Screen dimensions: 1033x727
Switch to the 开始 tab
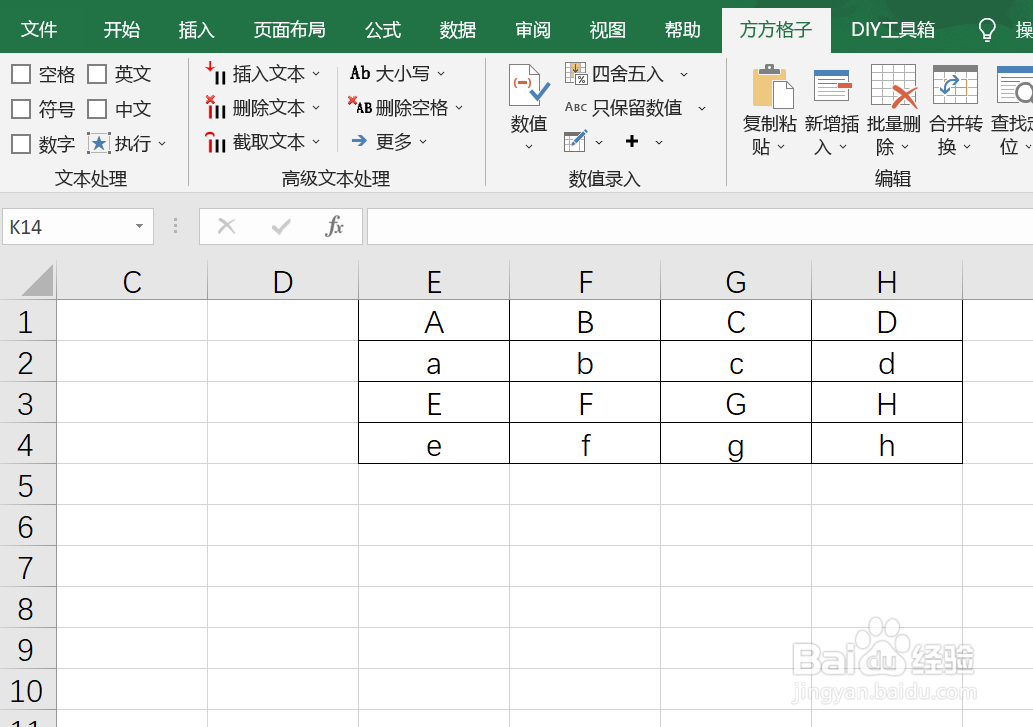122,30
